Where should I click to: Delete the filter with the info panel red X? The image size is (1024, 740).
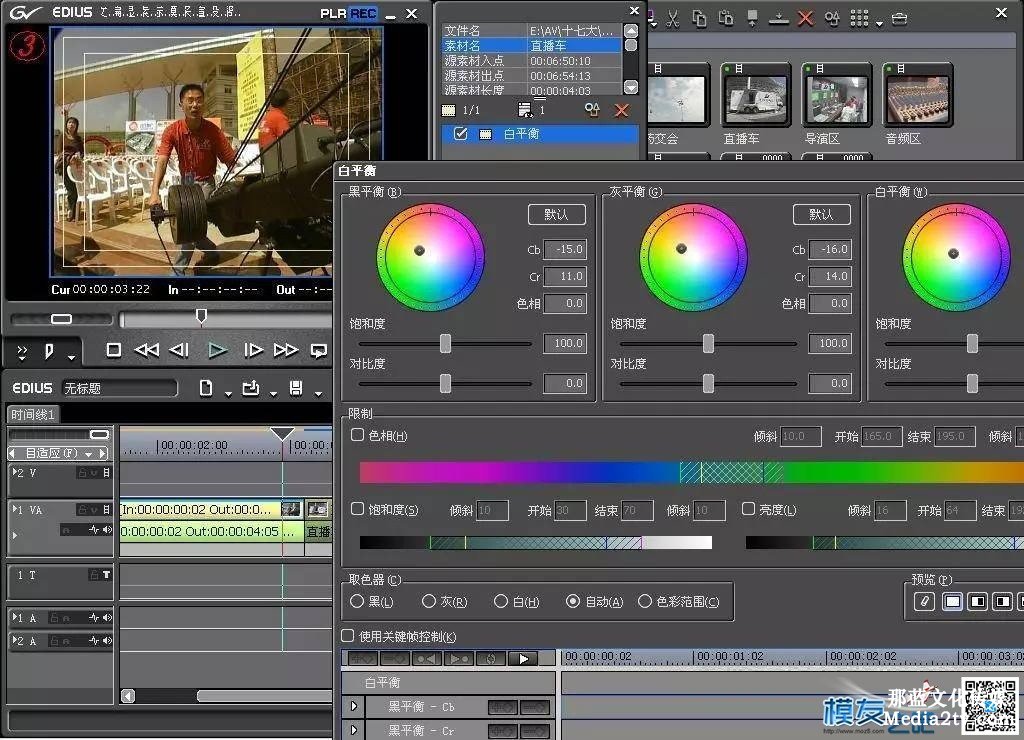[621, 110]
